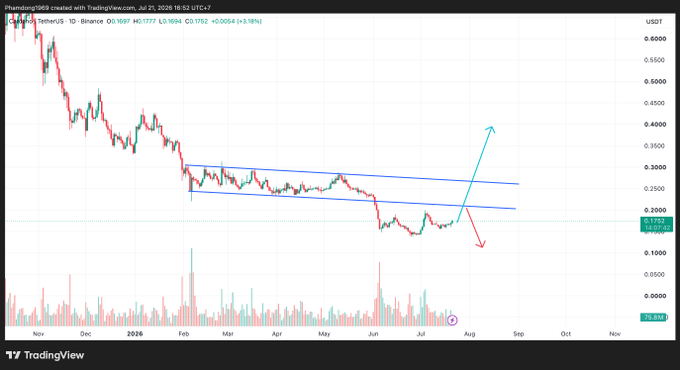The height and width of the screenshot is (370, 680).
Task: Select the lower blue channel trendline
Action: point(352,200)
